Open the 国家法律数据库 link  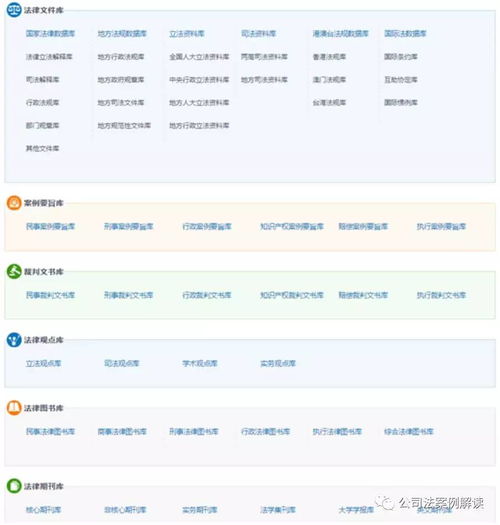click(x=50, y=33)
